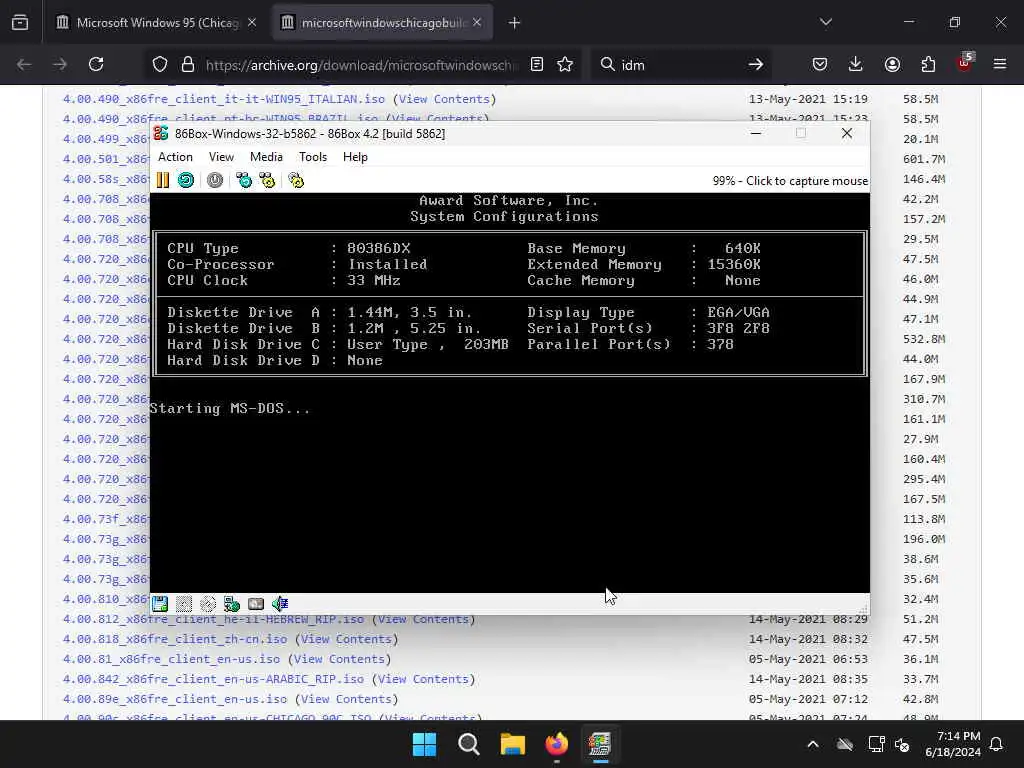View Contents of ARABIC_RIP.iso

[423, 679]
